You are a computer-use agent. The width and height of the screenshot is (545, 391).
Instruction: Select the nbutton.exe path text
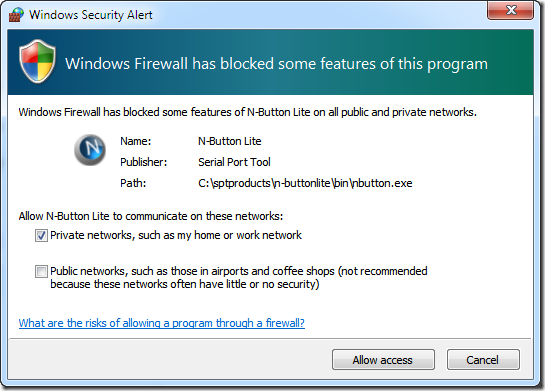pyautogui.click(x=305, y=183)
